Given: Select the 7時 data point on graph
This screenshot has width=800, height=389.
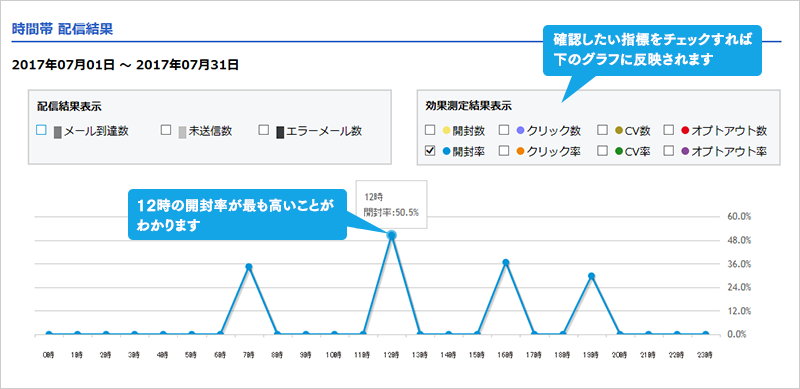Looking at the screenshot, I should 248,266.
